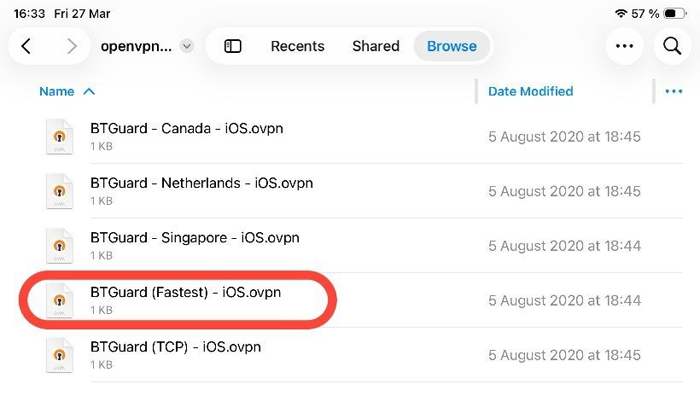This screenshot has height=413, width=700.
Task: Click the BTGuard (TCP) file icon
Action: (59, 354)
